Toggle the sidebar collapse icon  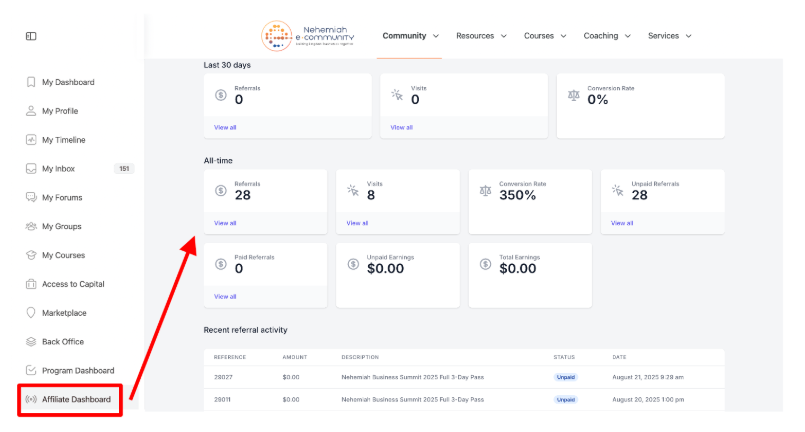(31, 36)
